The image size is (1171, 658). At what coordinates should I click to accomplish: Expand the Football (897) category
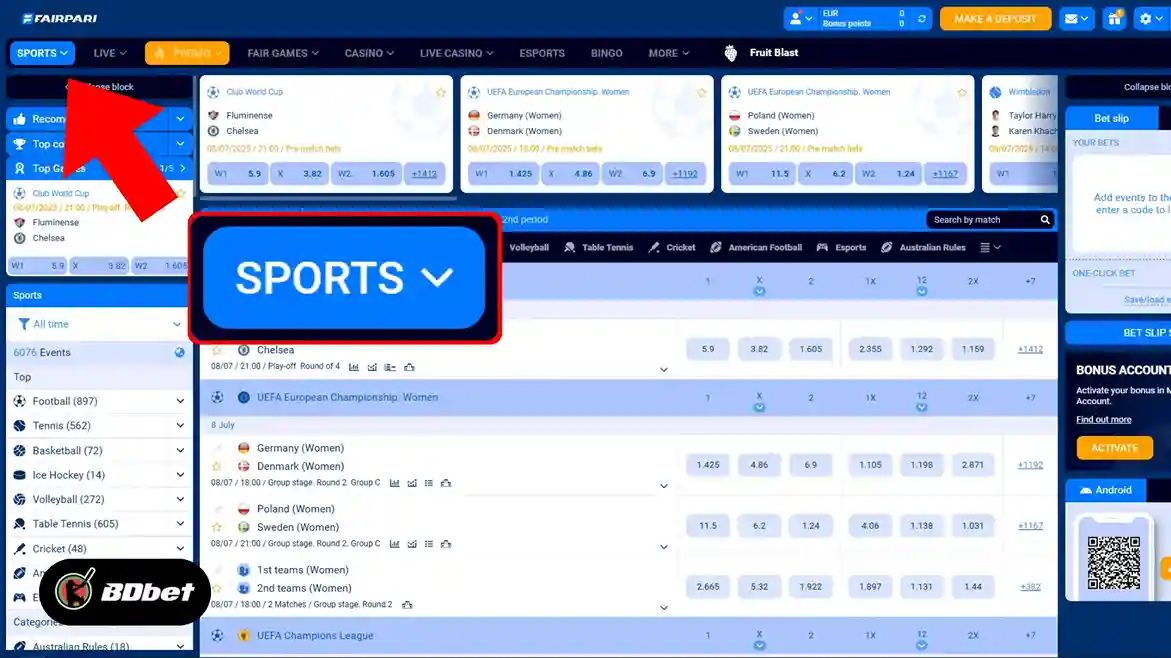180,401
